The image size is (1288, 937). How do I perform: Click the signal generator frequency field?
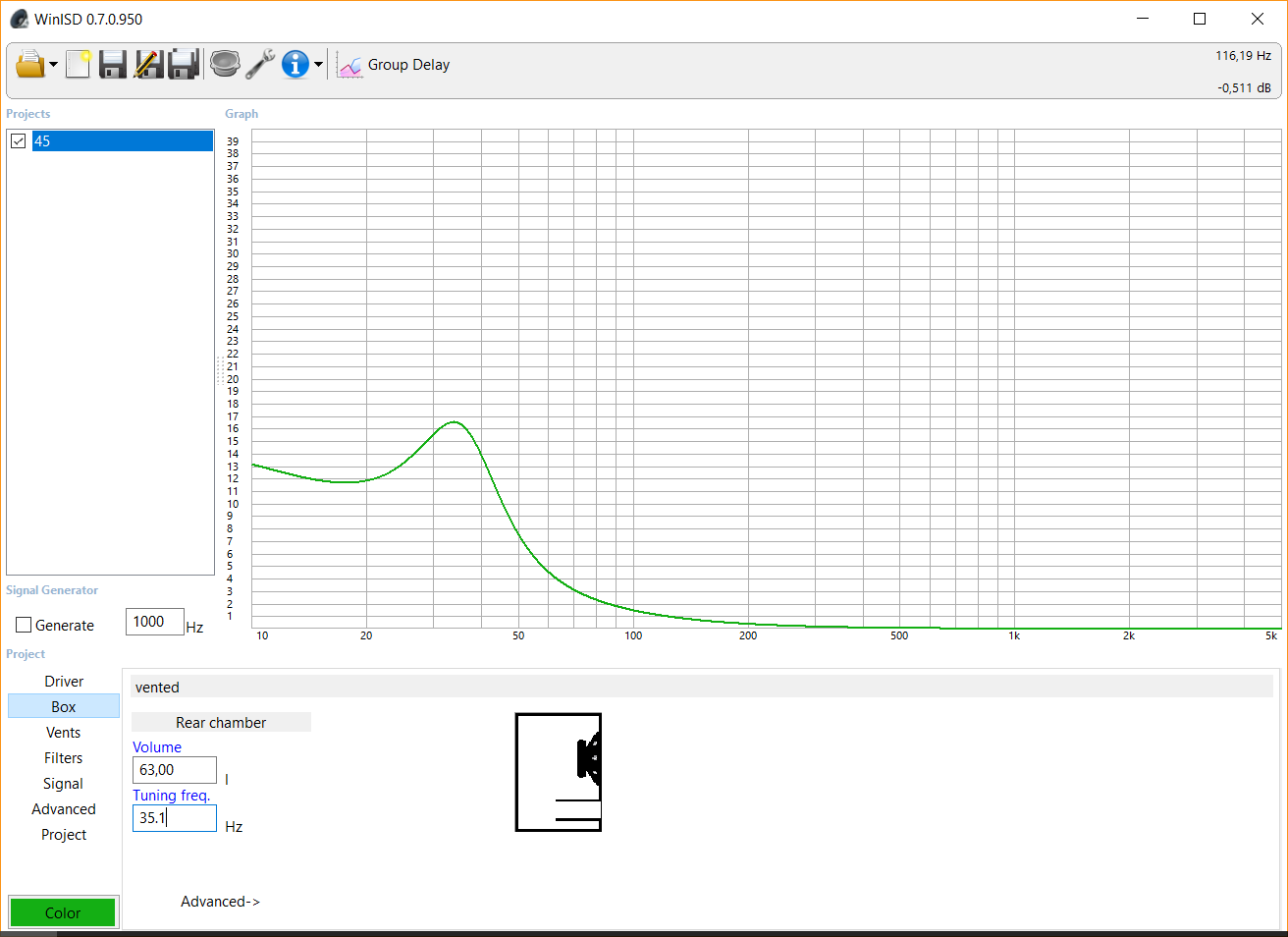(154, 622)
